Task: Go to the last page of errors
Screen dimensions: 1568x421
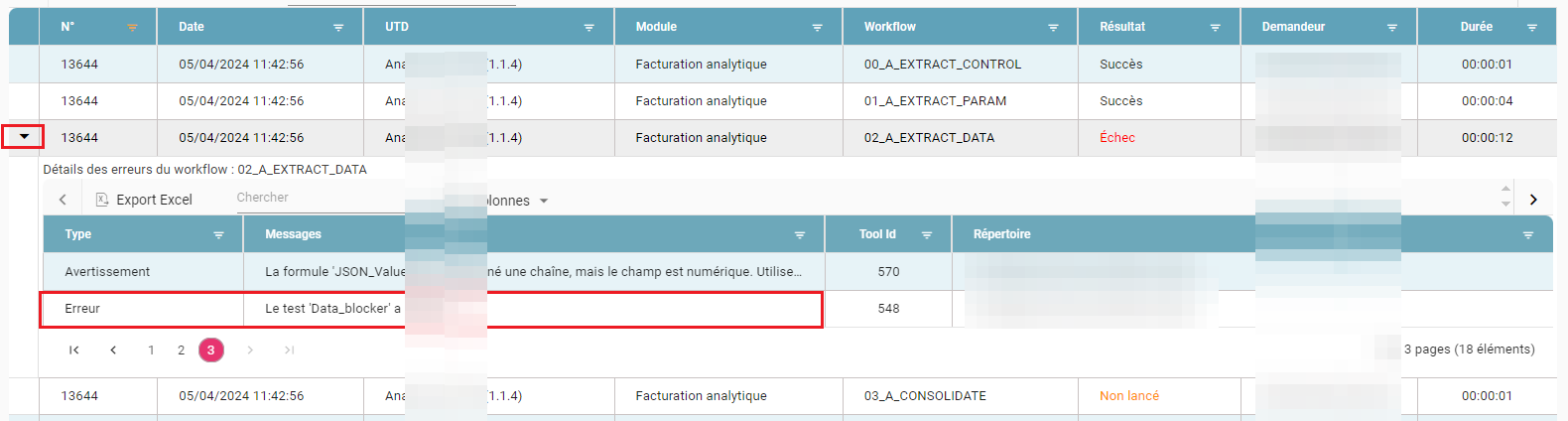Action: pos(289,350)
